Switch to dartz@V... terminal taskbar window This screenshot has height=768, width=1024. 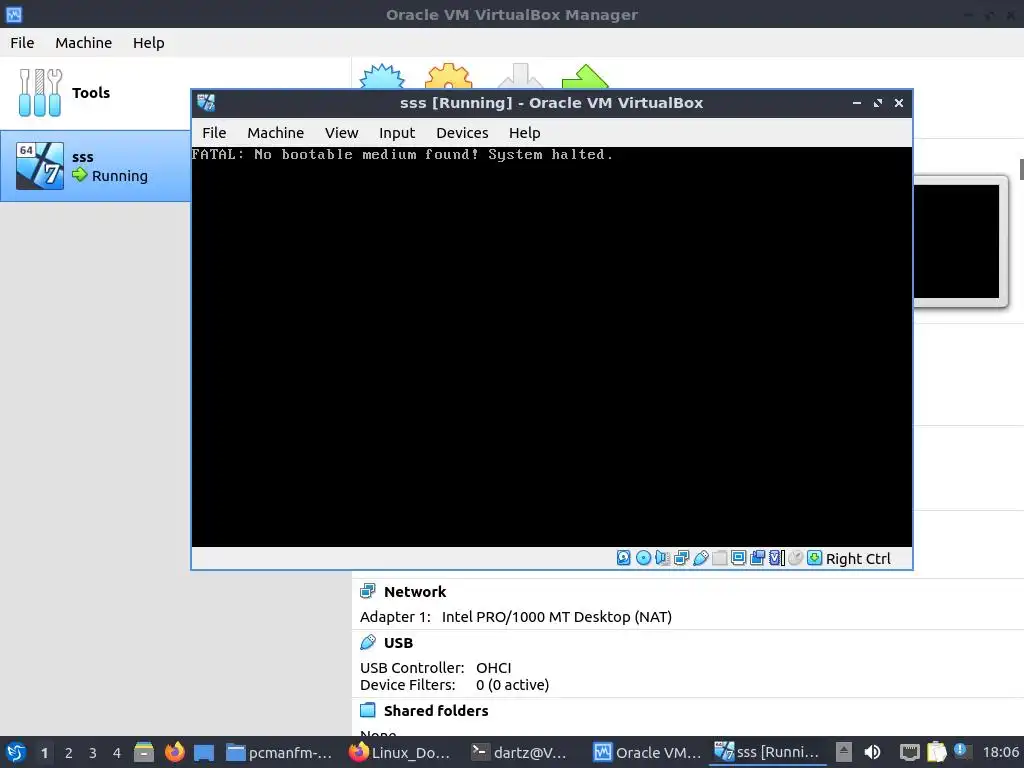pyautogui.click(x=520, y=752)
